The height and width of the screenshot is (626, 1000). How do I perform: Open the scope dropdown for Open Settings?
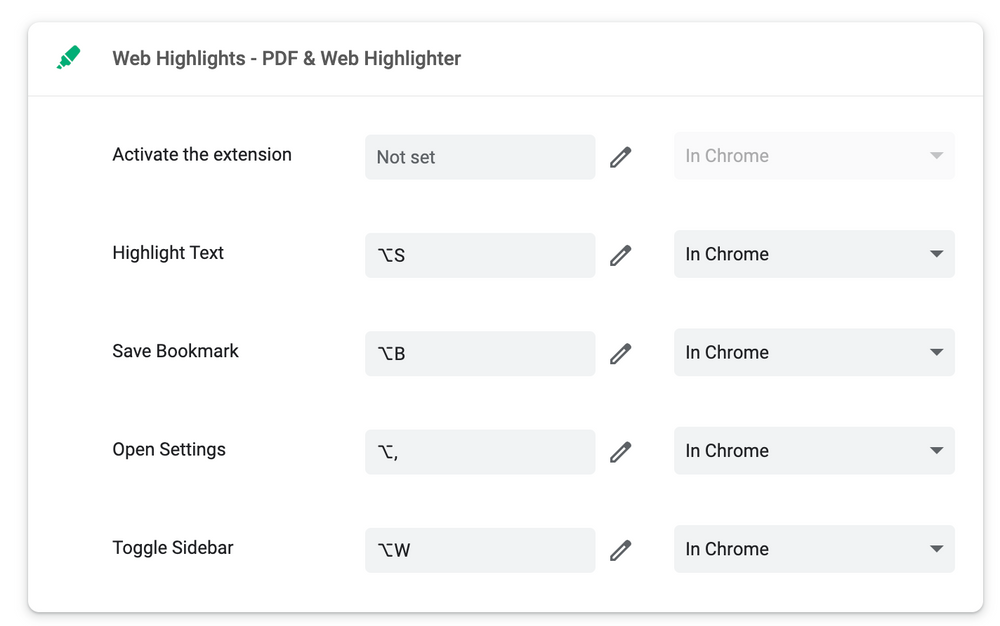[x=814, y=451]
